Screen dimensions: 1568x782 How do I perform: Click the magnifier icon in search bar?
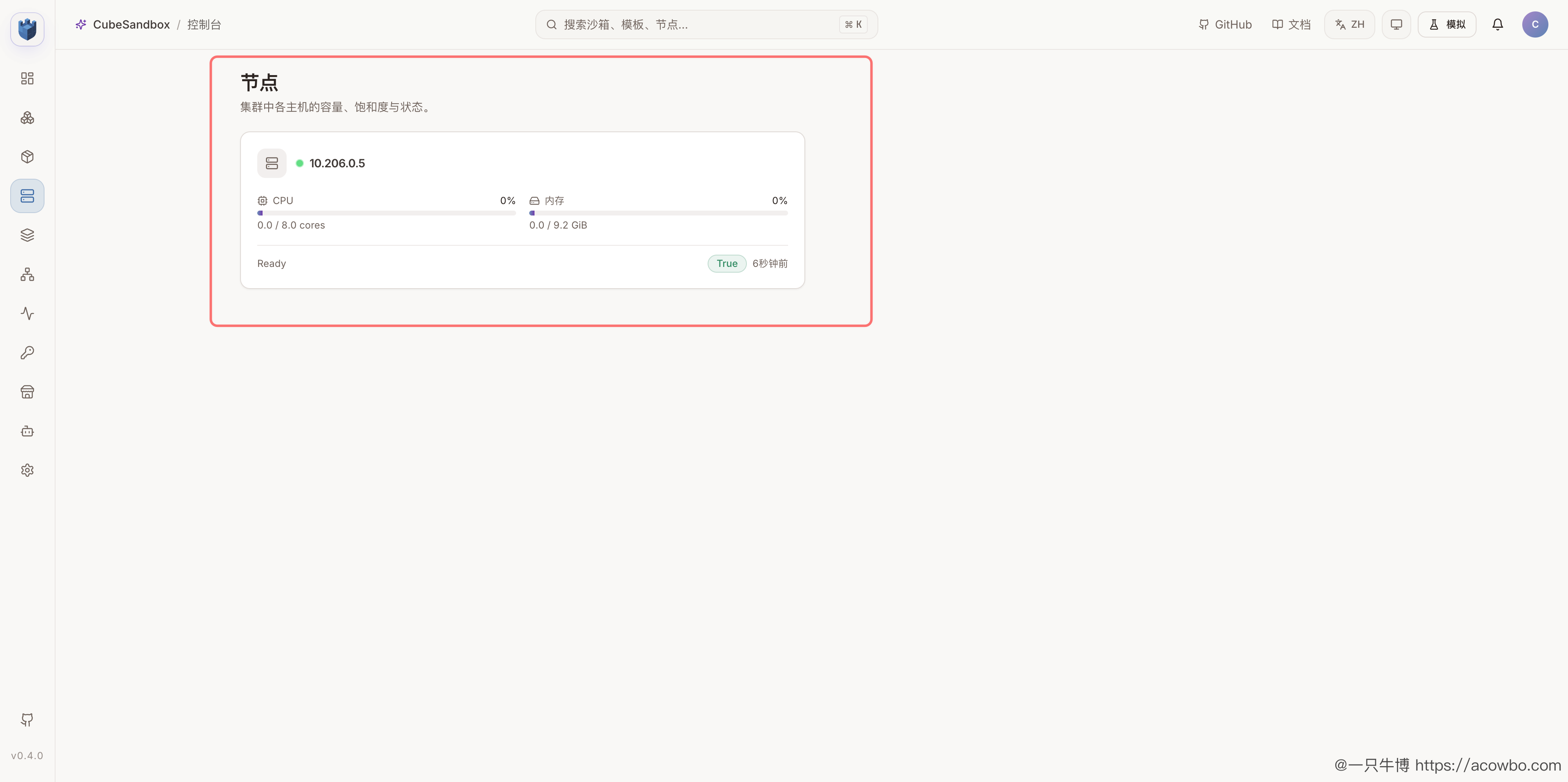click(x=552, y=24)
